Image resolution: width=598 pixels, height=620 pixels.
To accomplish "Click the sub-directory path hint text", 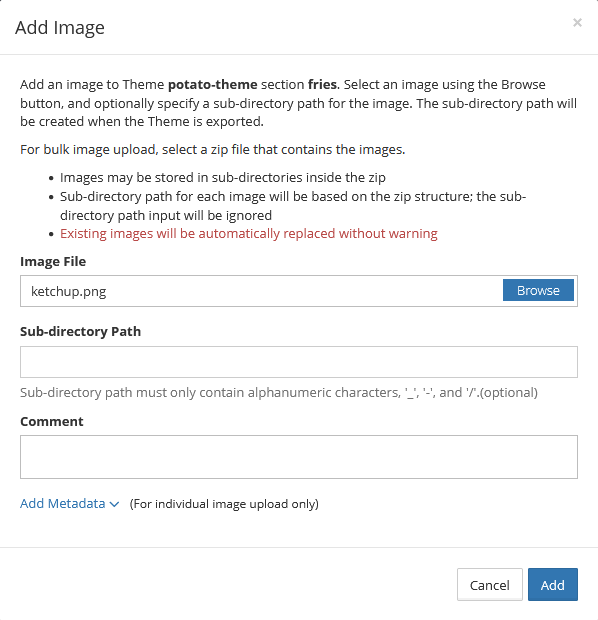I will coord(279,393).
